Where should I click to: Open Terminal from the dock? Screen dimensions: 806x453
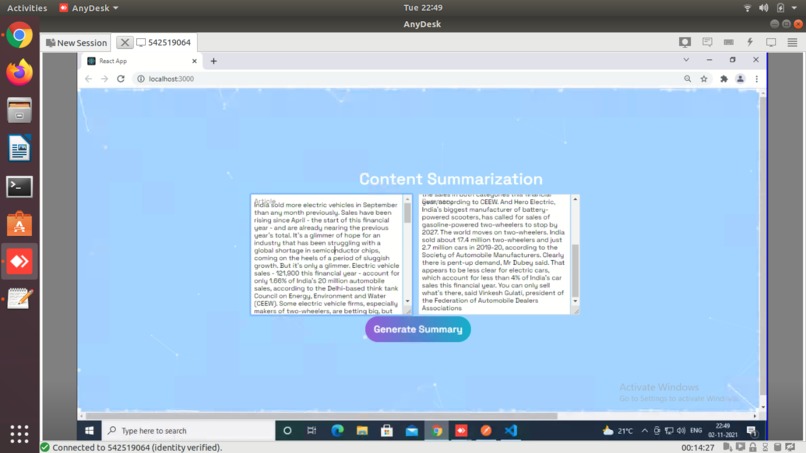click(x=19, y=186)
